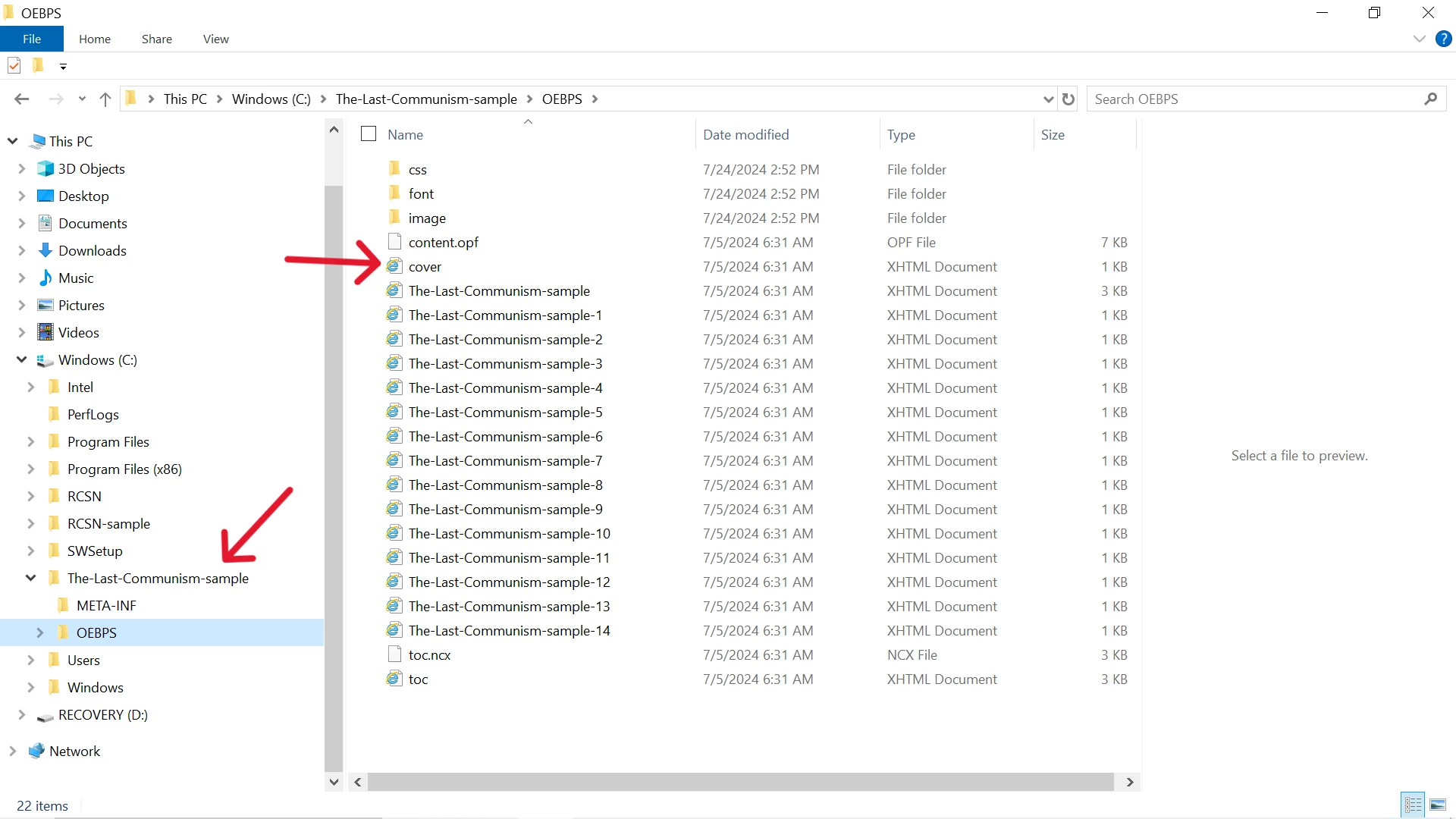Sort by Date modified column header

point(745,134)
